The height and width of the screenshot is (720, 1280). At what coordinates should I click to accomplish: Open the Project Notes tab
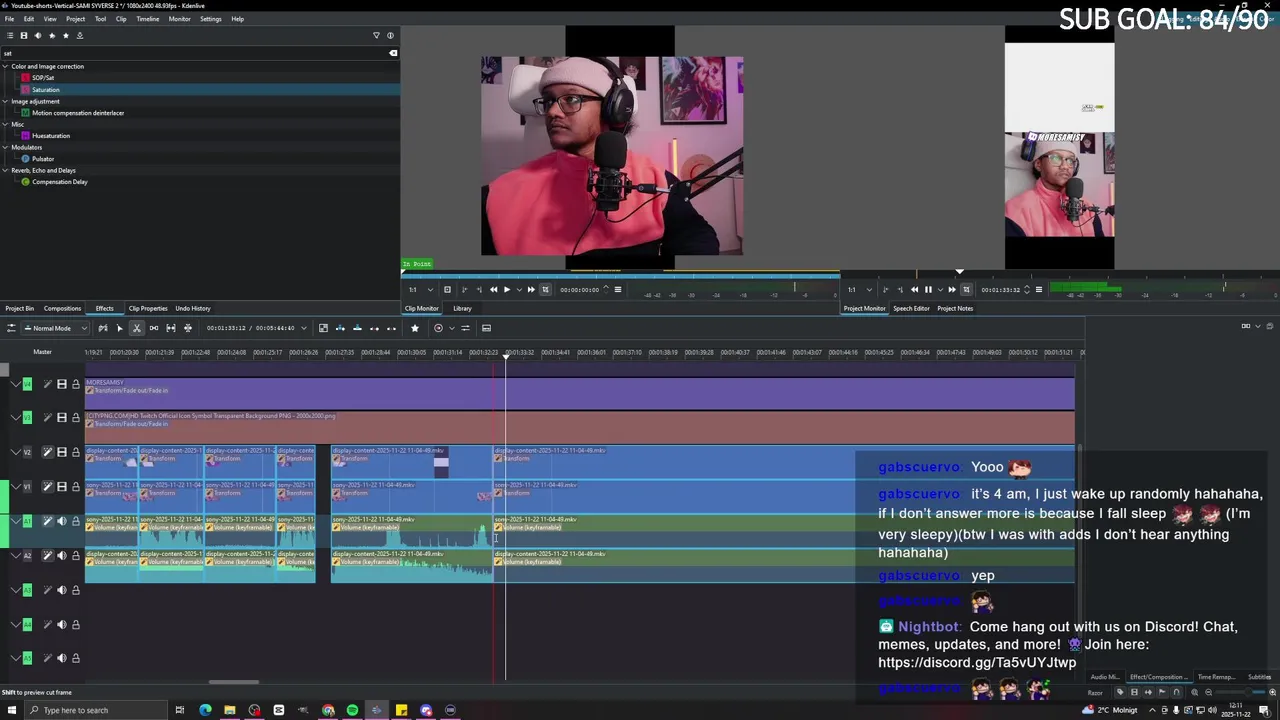pos(955,308)
